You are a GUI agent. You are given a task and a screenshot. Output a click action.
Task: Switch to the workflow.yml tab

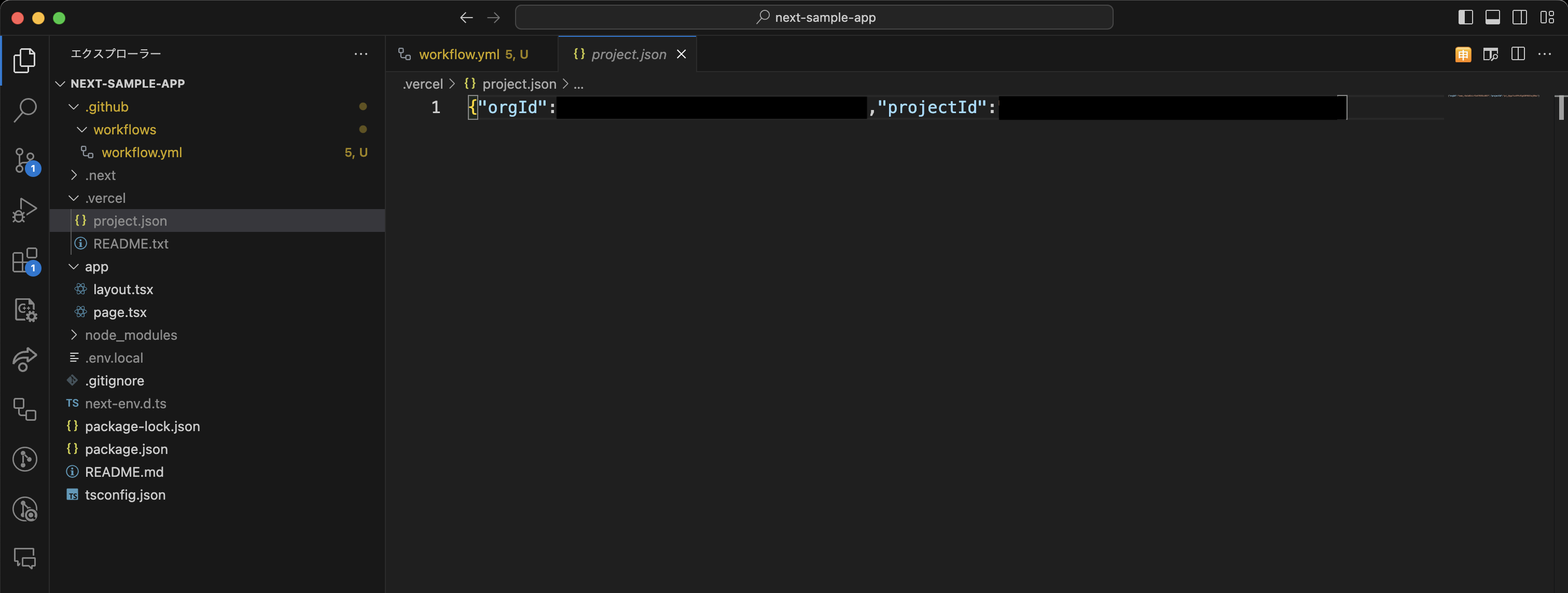point(459,54)
